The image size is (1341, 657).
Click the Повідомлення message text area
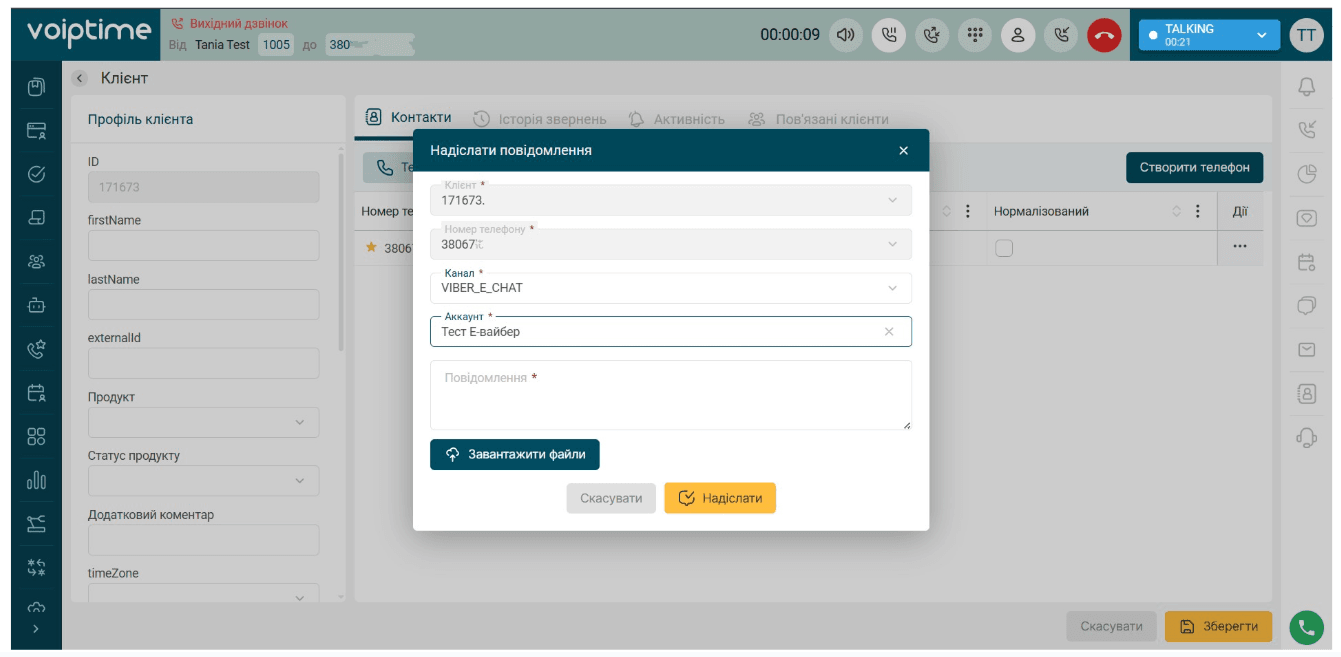(x=670, y=395)
